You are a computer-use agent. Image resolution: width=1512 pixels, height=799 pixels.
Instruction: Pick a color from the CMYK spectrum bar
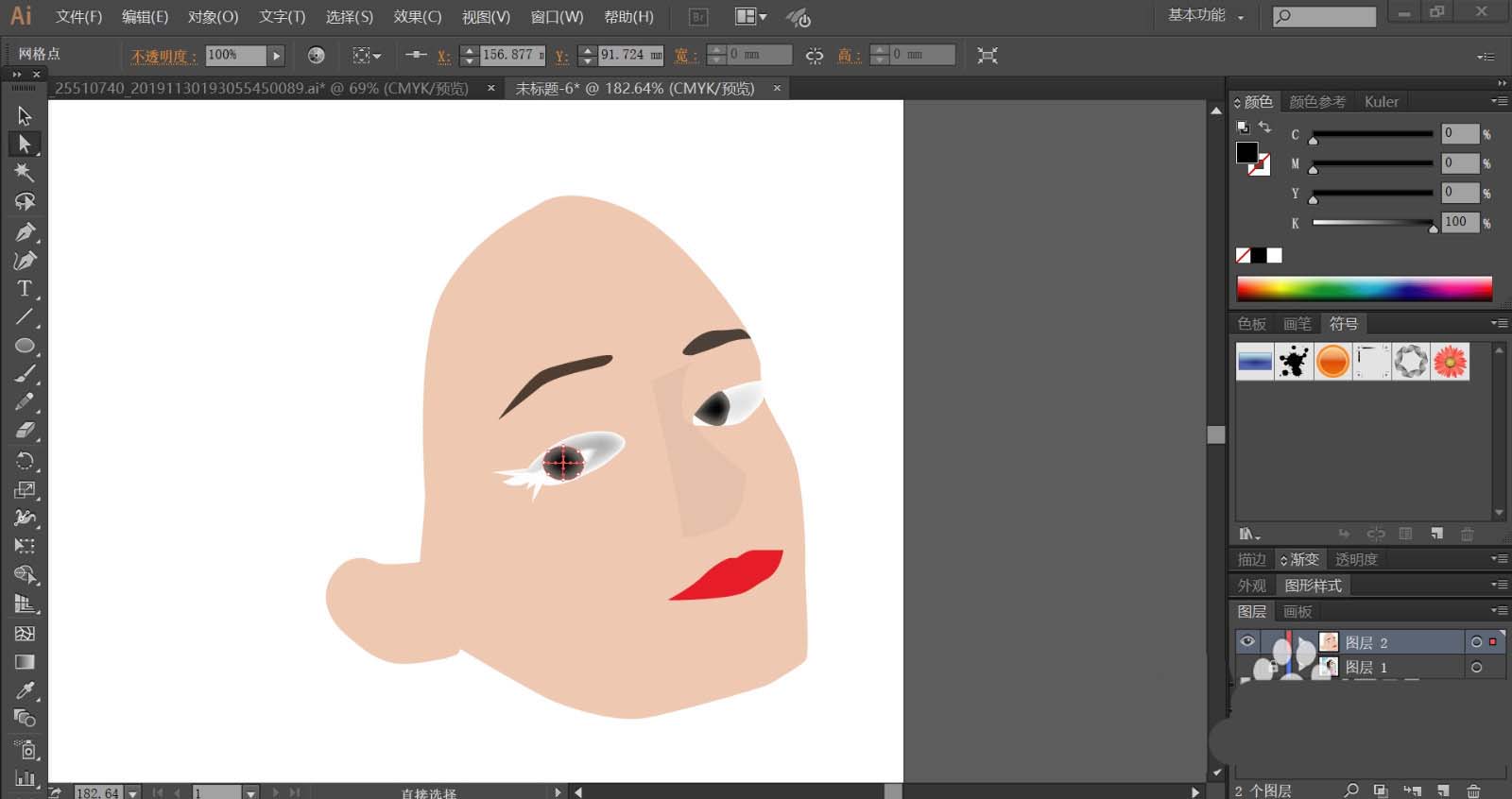pos(1364,288)
